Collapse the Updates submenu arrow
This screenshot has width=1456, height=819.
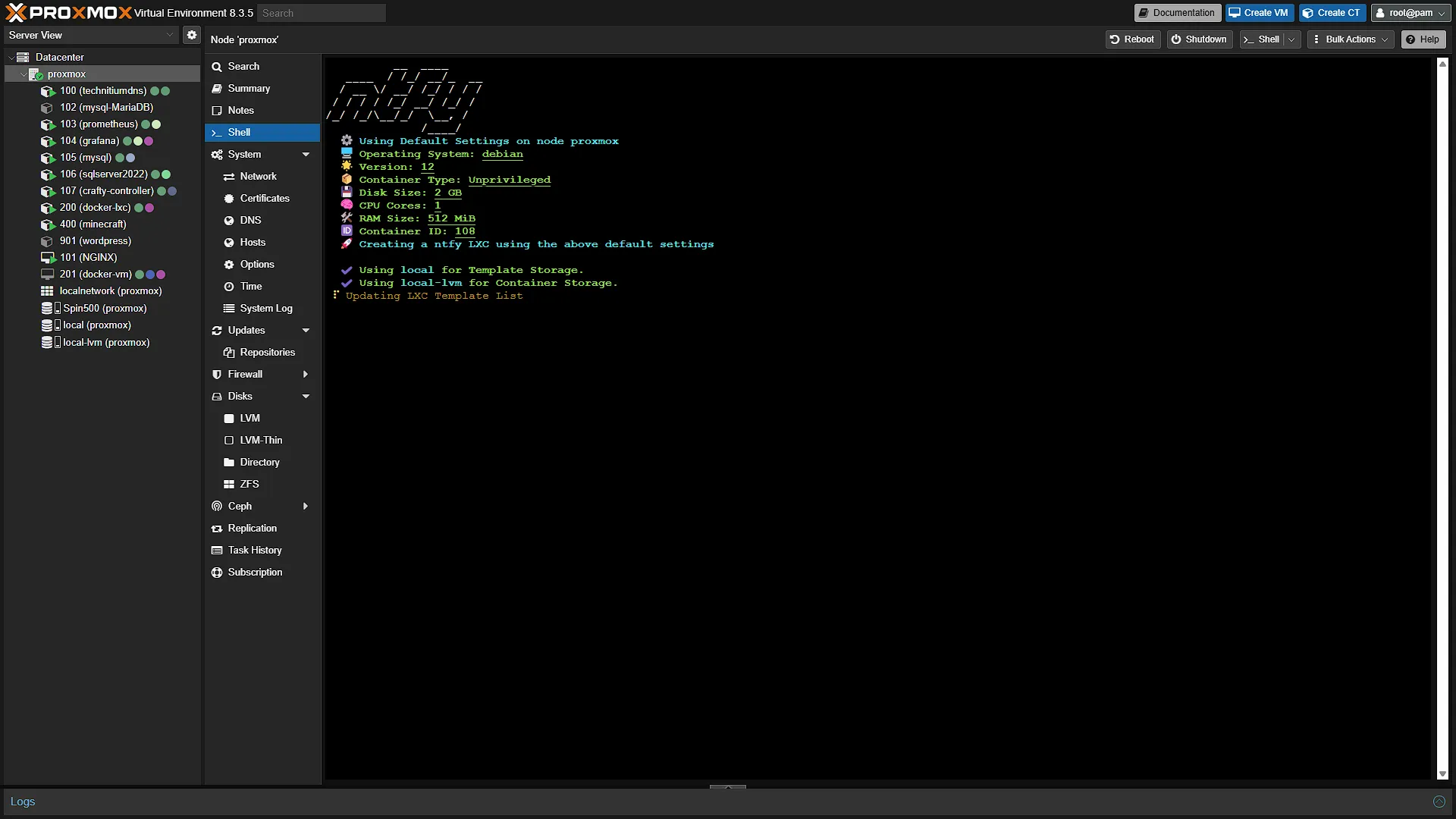(x=306, y=331)
